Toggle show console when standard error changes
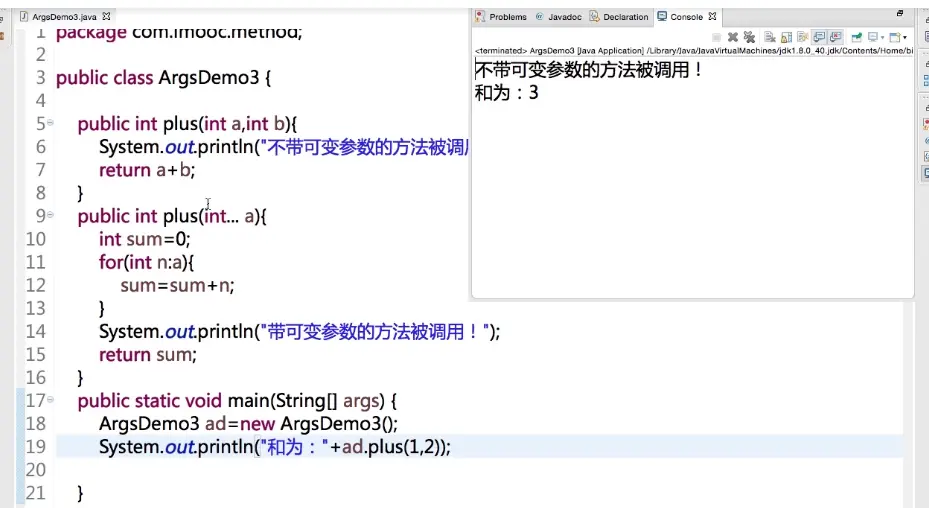Viewport: 929px width, 508px height. click(836, 37)
